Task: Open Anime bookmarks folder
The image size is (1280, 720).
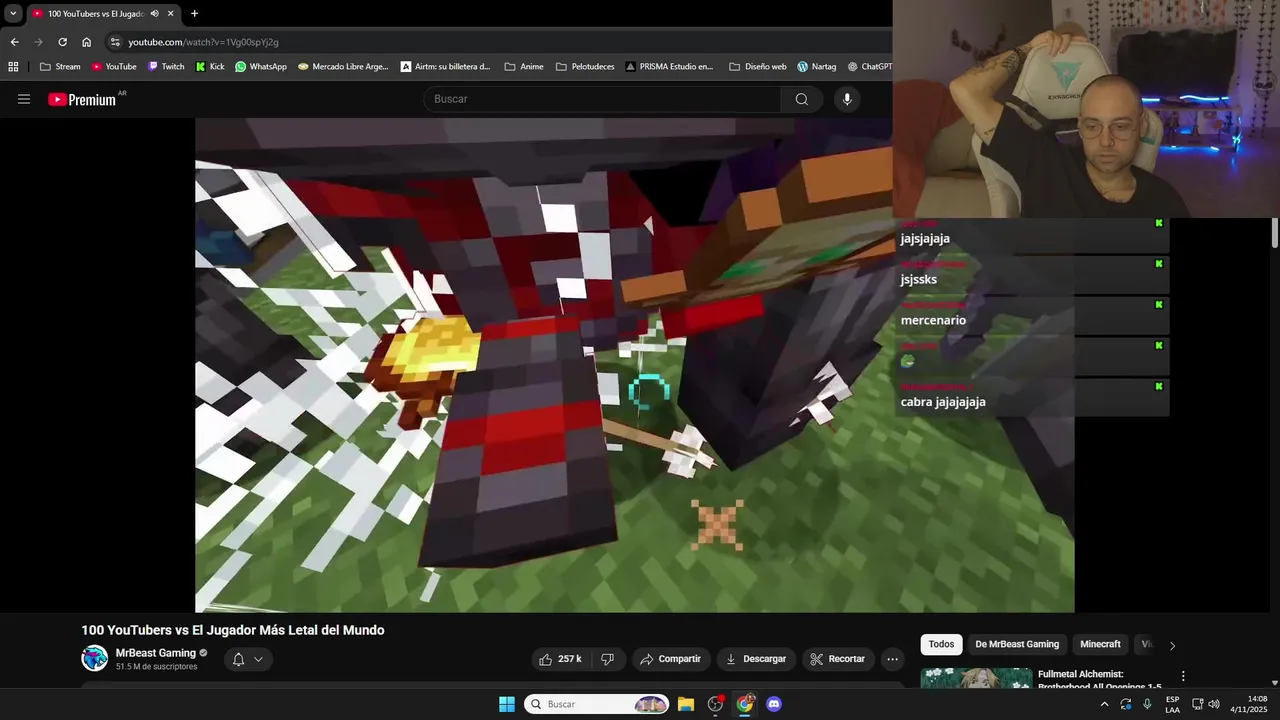Action: point(524,67)
